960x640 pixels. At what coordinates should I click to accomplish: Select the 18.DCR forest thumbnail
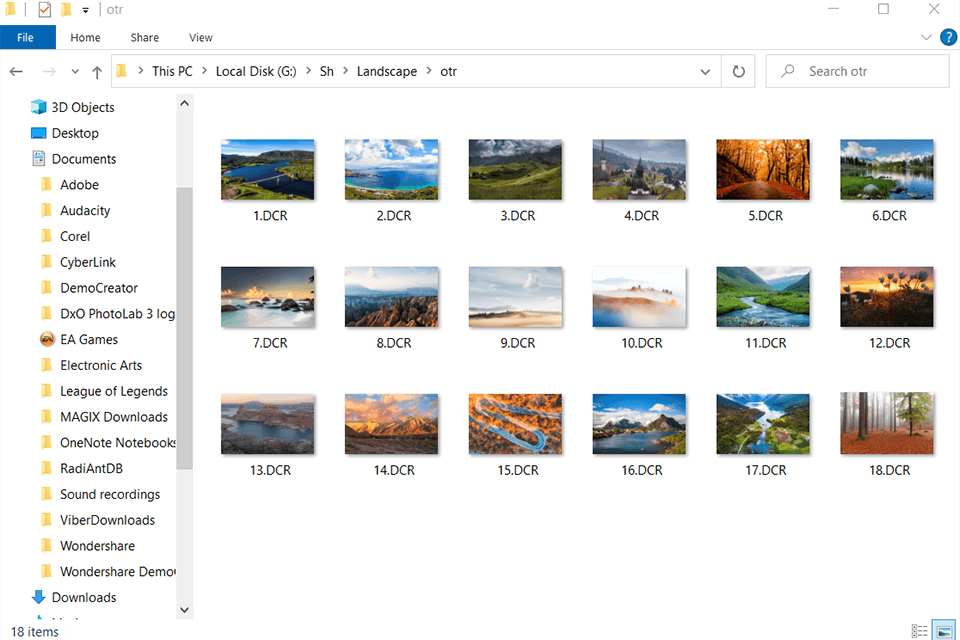click(x=887, y=423)
